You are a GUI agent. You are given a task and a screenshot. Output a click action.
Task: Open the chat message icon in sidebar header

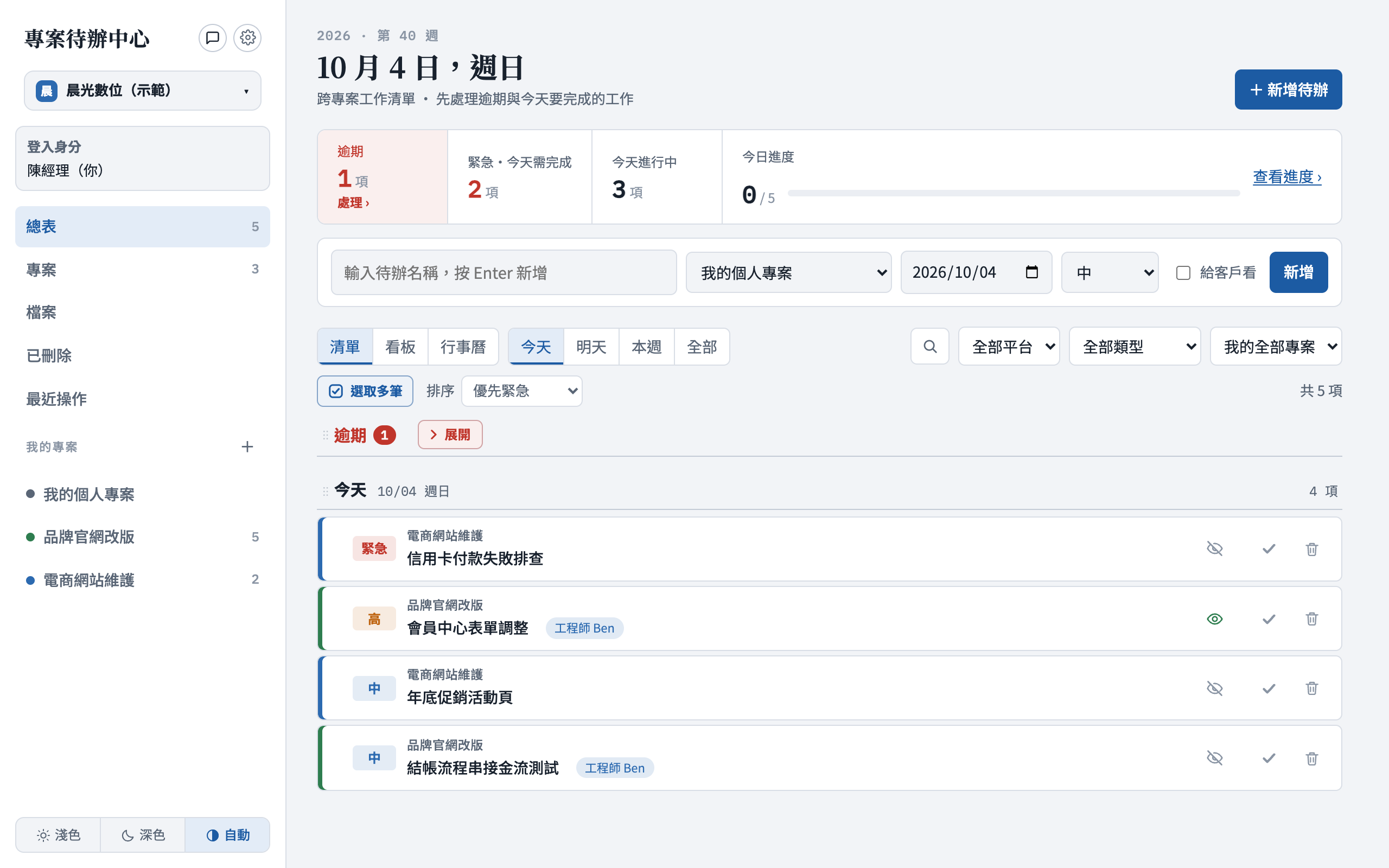[x=212, y=38]
